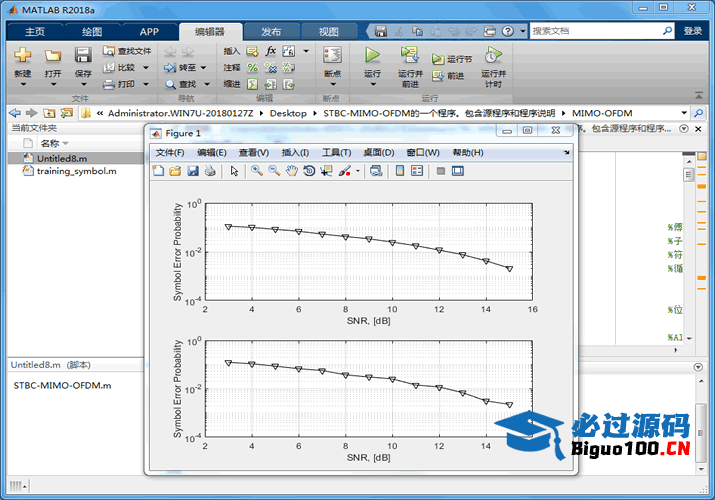Open Figure 1 桌面(D) menu
715x500 pixels.
click(378, 153)
